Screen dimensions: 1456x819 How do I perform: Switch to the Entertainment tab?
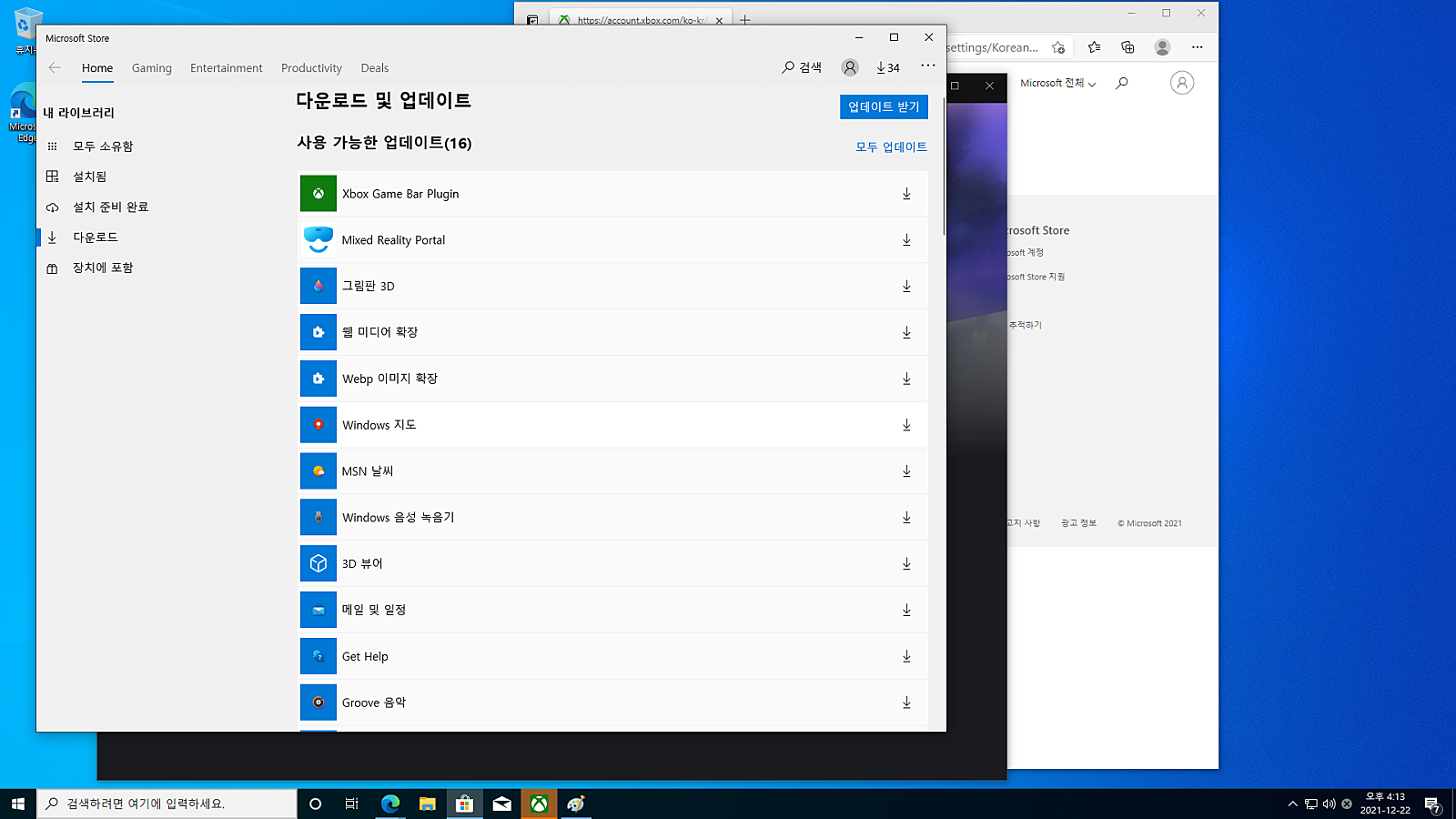pyautogui.click(x=227, y=68)
